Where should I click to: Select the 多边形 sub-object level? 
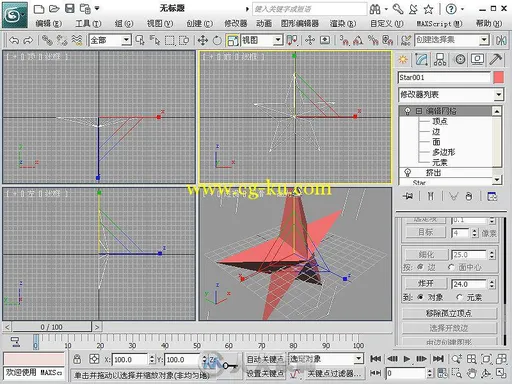[444, 152]
